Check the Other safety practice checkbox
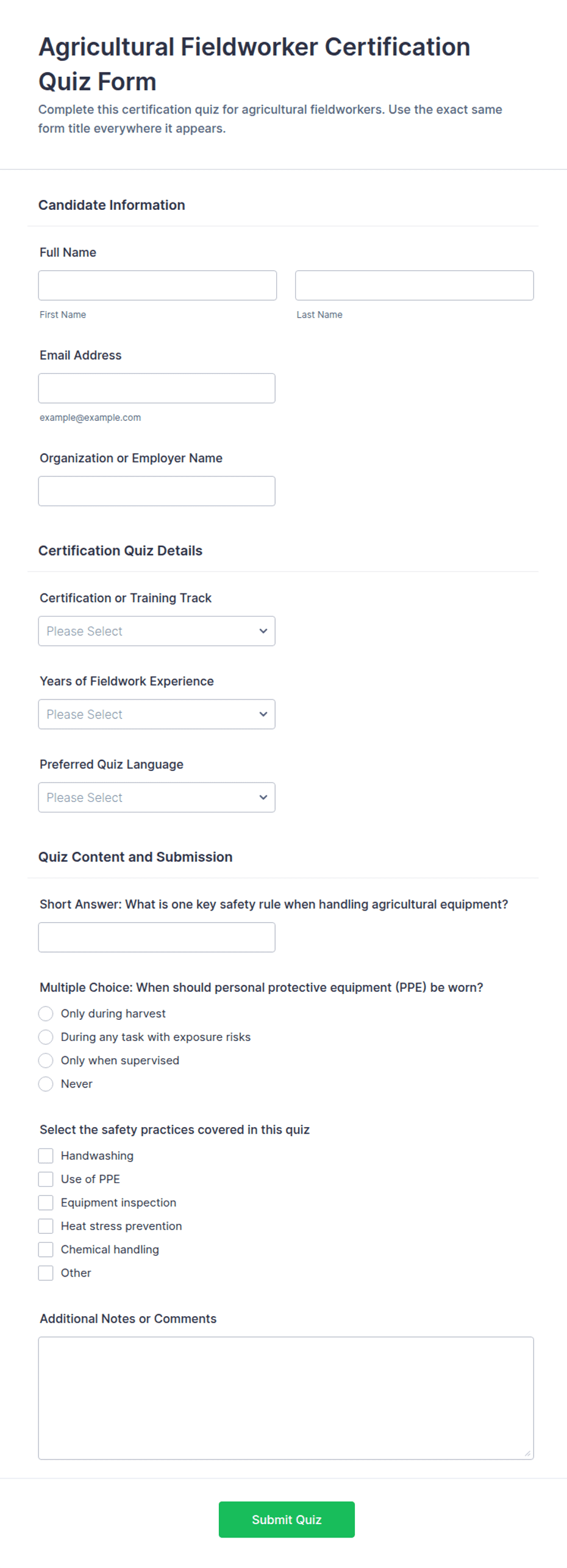This screenshot has width=567, height=1568. [x=46, y=1273]
